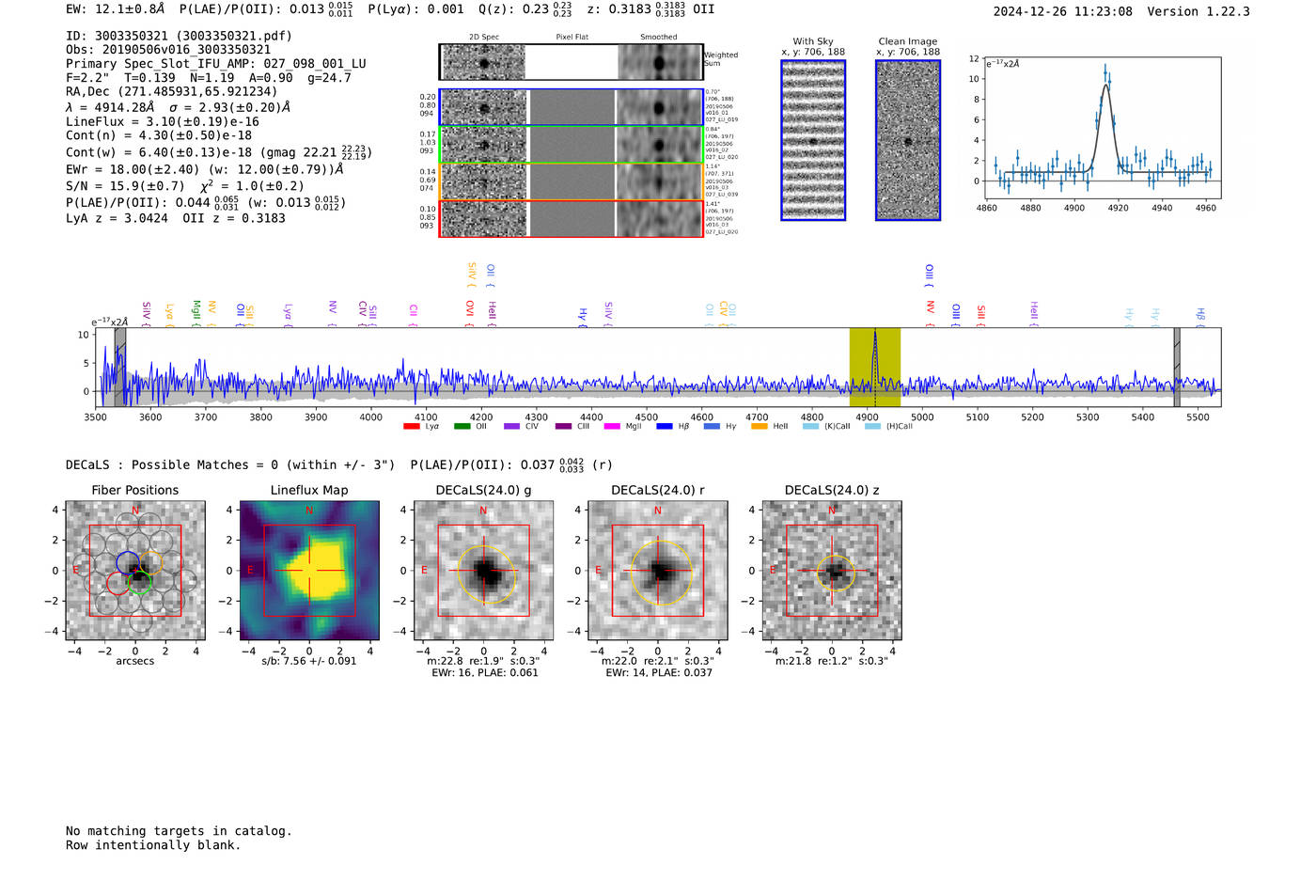Click the 'EWr = 18.00(±2.40)' line
This screenshot has width=1316, height=896.
point(205,169)
